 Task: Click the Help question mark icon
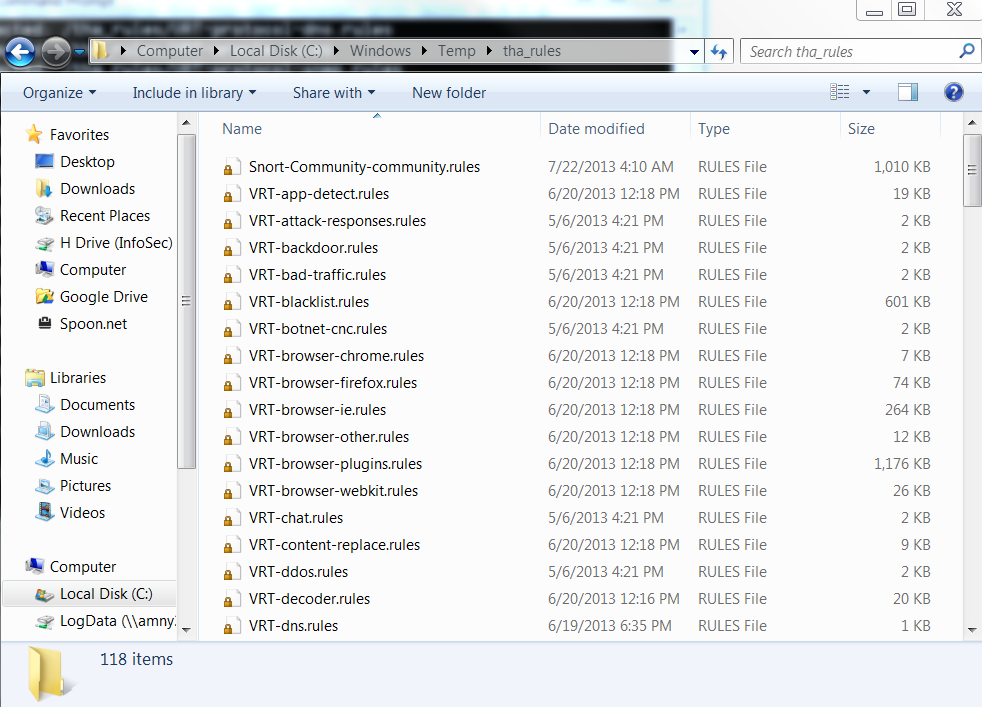click(953, 92)
